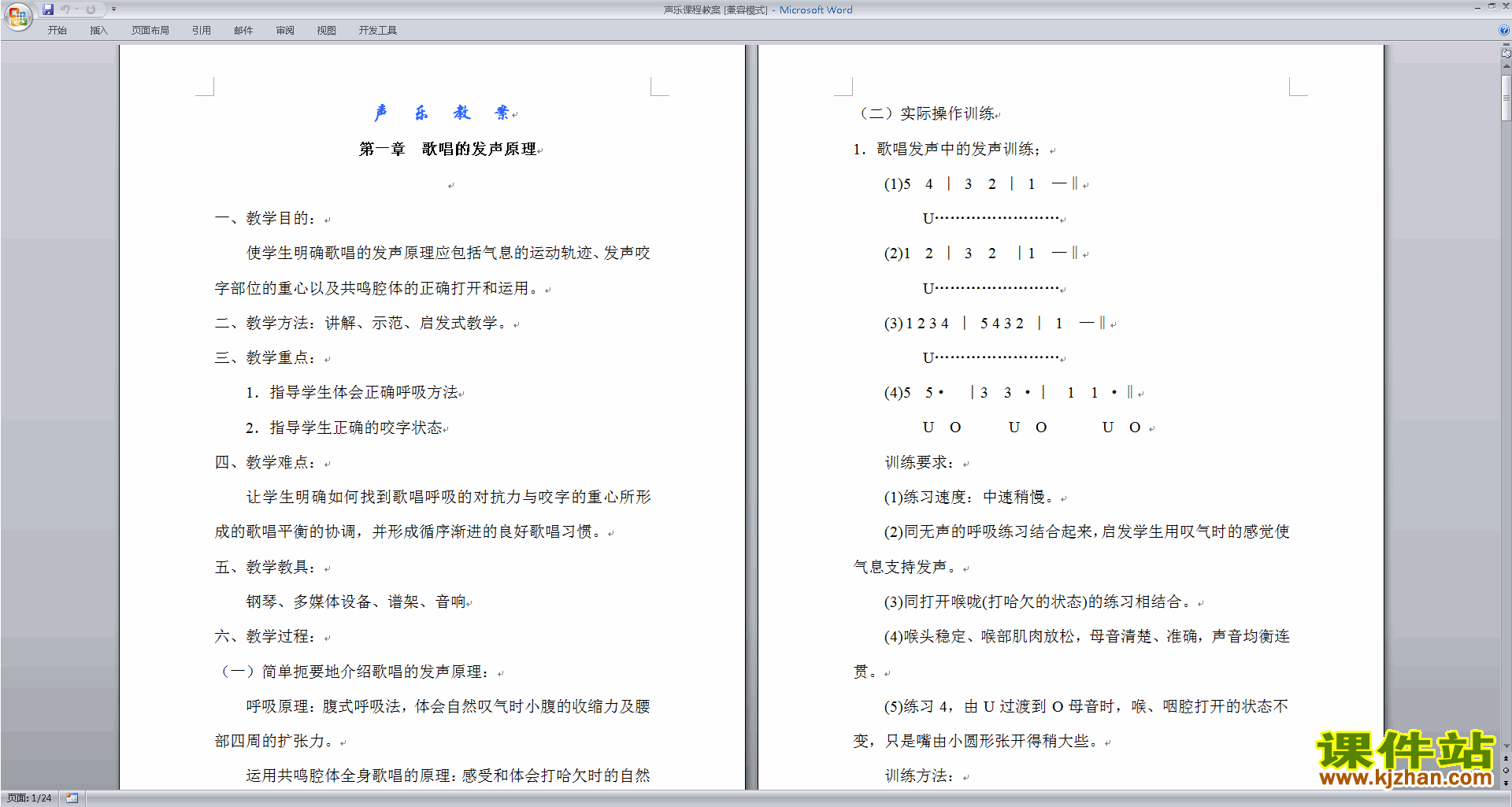Click exercise line (2)1 2 | 3 2 | 1 —
Screen dimensions: 1512x807
coord(981,253)
